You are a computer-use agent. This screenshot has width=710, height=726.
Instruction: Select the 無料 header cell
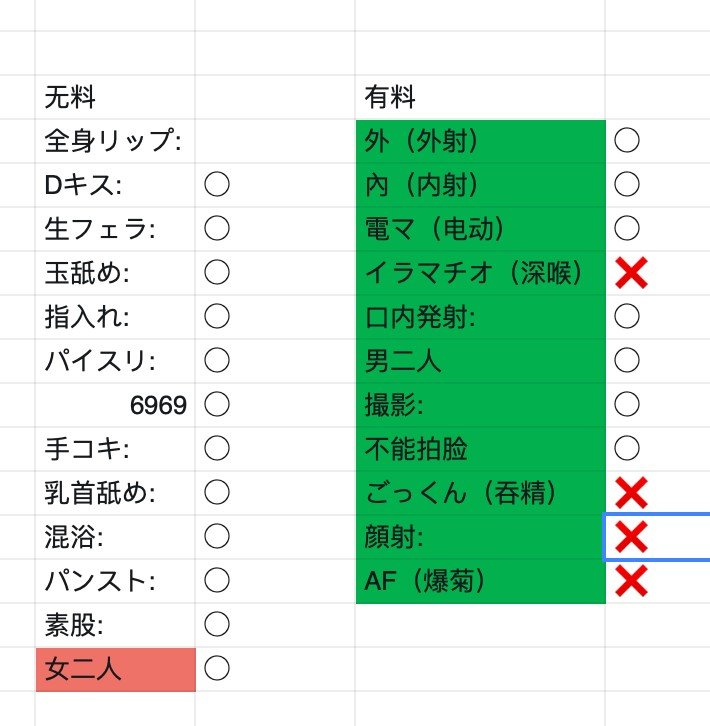click(x=114, y=97)
